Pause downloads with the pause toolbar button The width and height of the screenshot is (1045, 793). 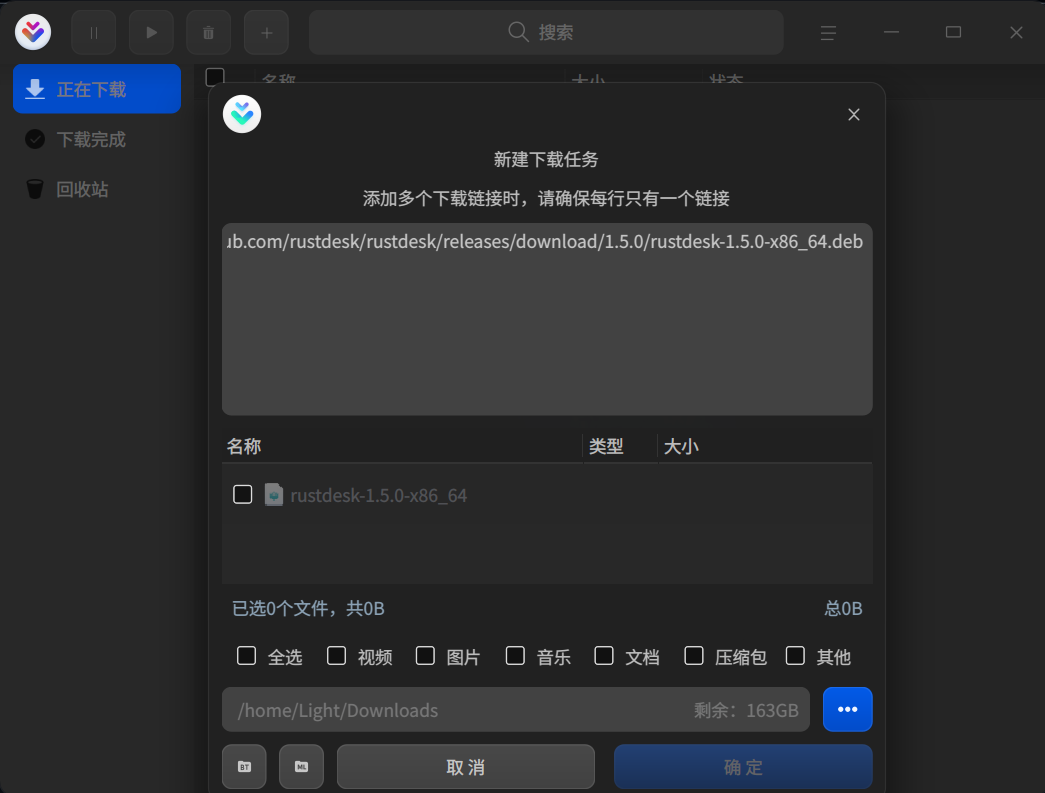(93, 32)
